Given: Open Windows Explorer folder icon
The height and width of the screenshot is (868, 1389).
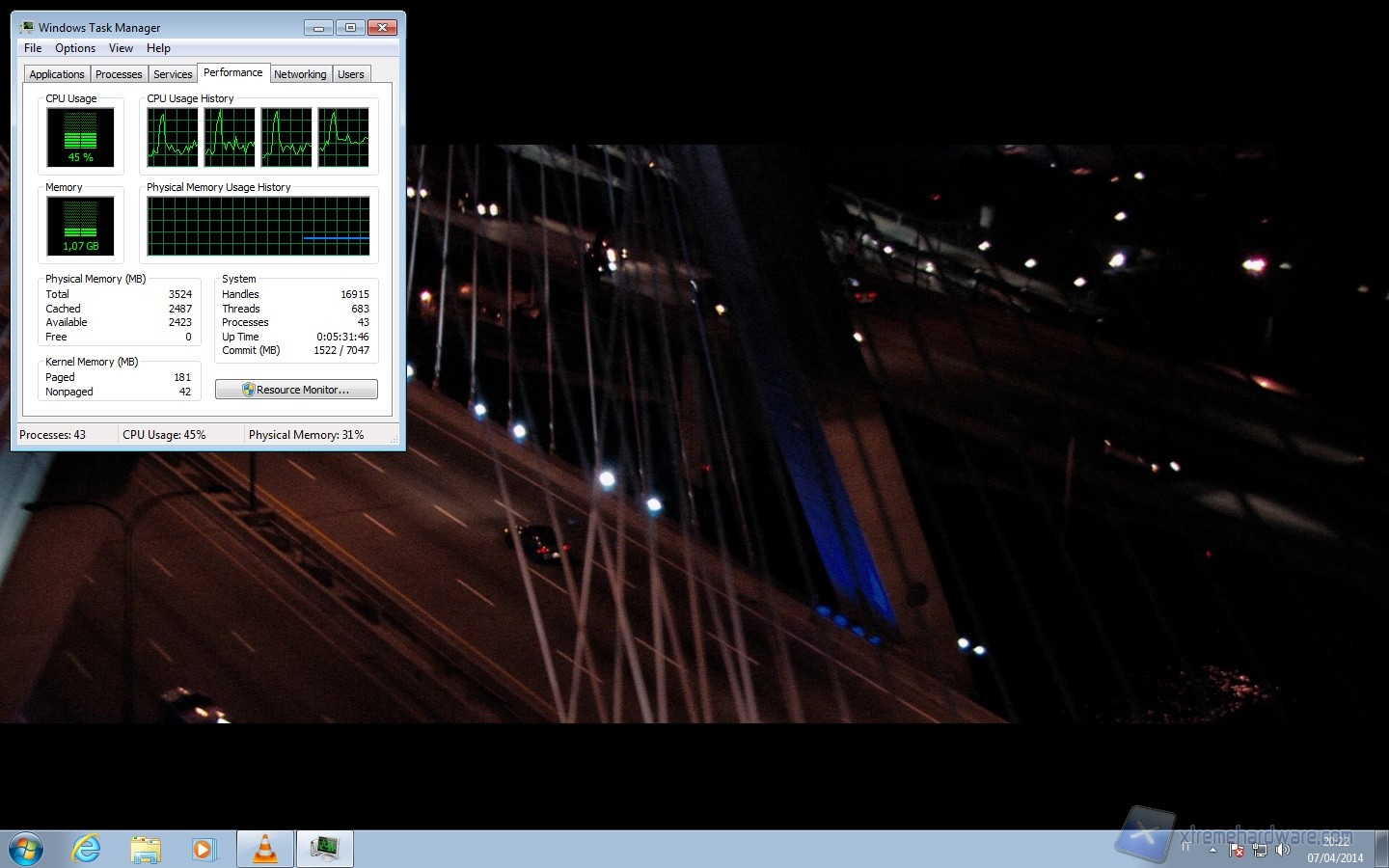Looking at the screenshot, I should coord(146,849).
